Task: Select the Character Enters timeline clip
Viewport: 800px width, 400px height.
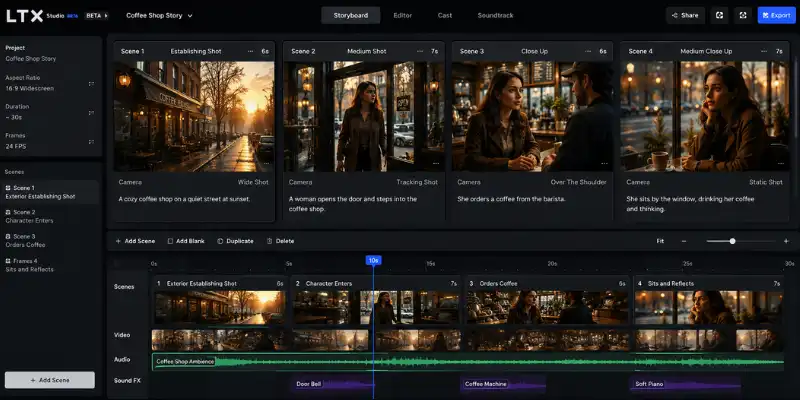Action: tap(376, 300)
